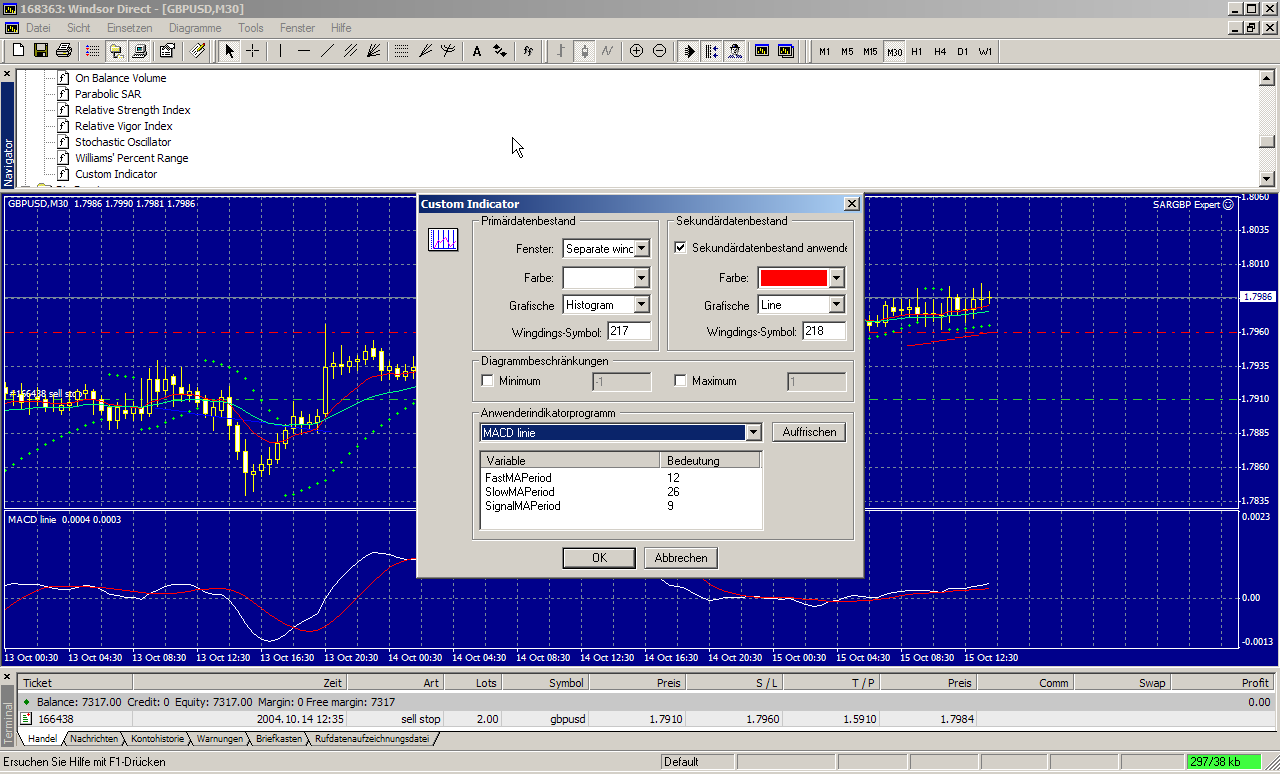This screenshot has width=1280, height=774.
Task: Click the Print icon in toolbar
Action: (x=64, y=51)
